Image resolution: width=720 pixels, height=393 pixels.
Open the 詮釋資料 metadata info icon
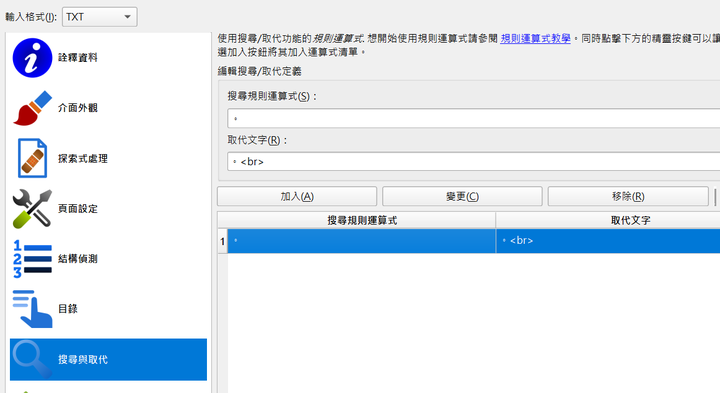point(32,58)
